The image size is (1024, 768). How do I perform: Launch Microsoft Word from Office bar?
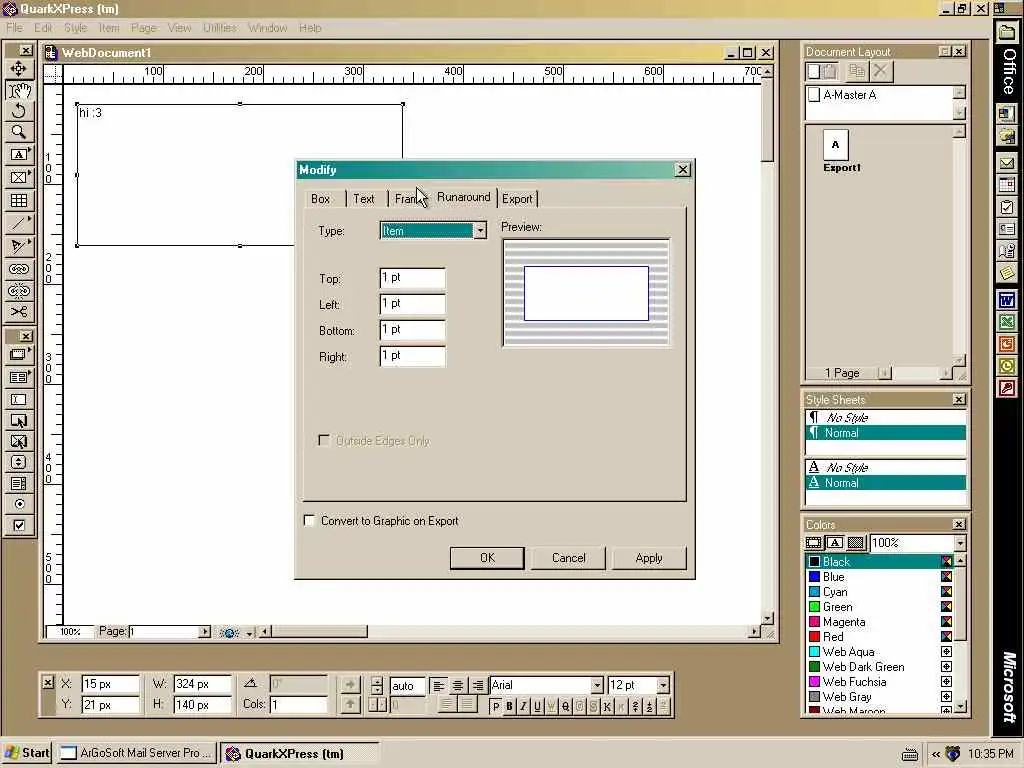click(x=1006, y=300)
